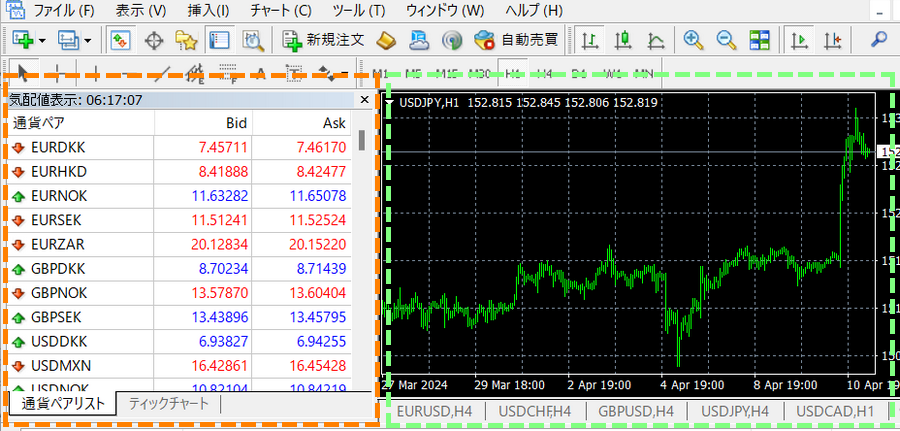900x431 pixels.
Task: Open the cloud VPS icon in toolbar
Action: [x=419, y=40]
